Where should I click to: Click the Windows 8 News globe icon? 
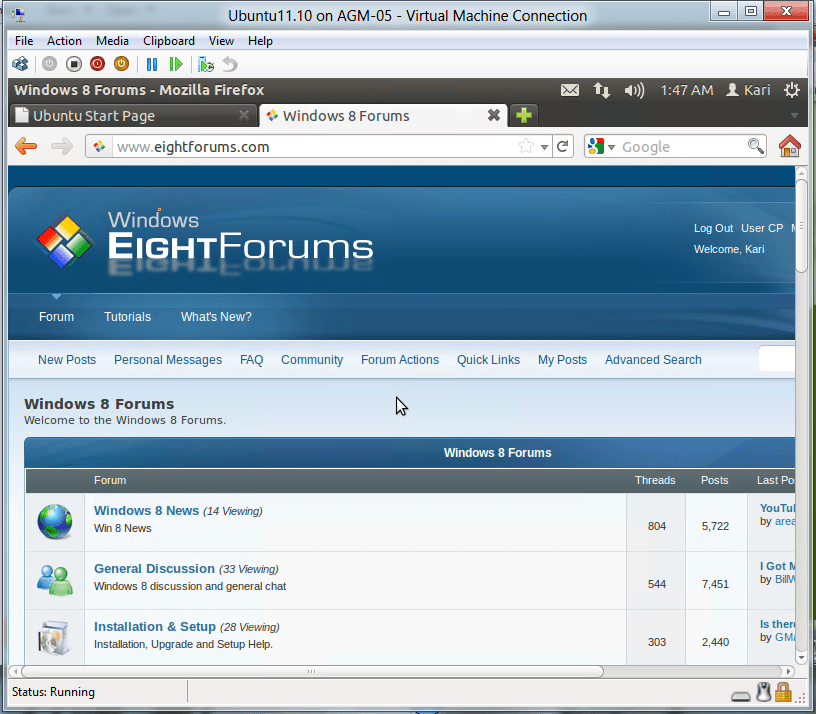point(55,521)
